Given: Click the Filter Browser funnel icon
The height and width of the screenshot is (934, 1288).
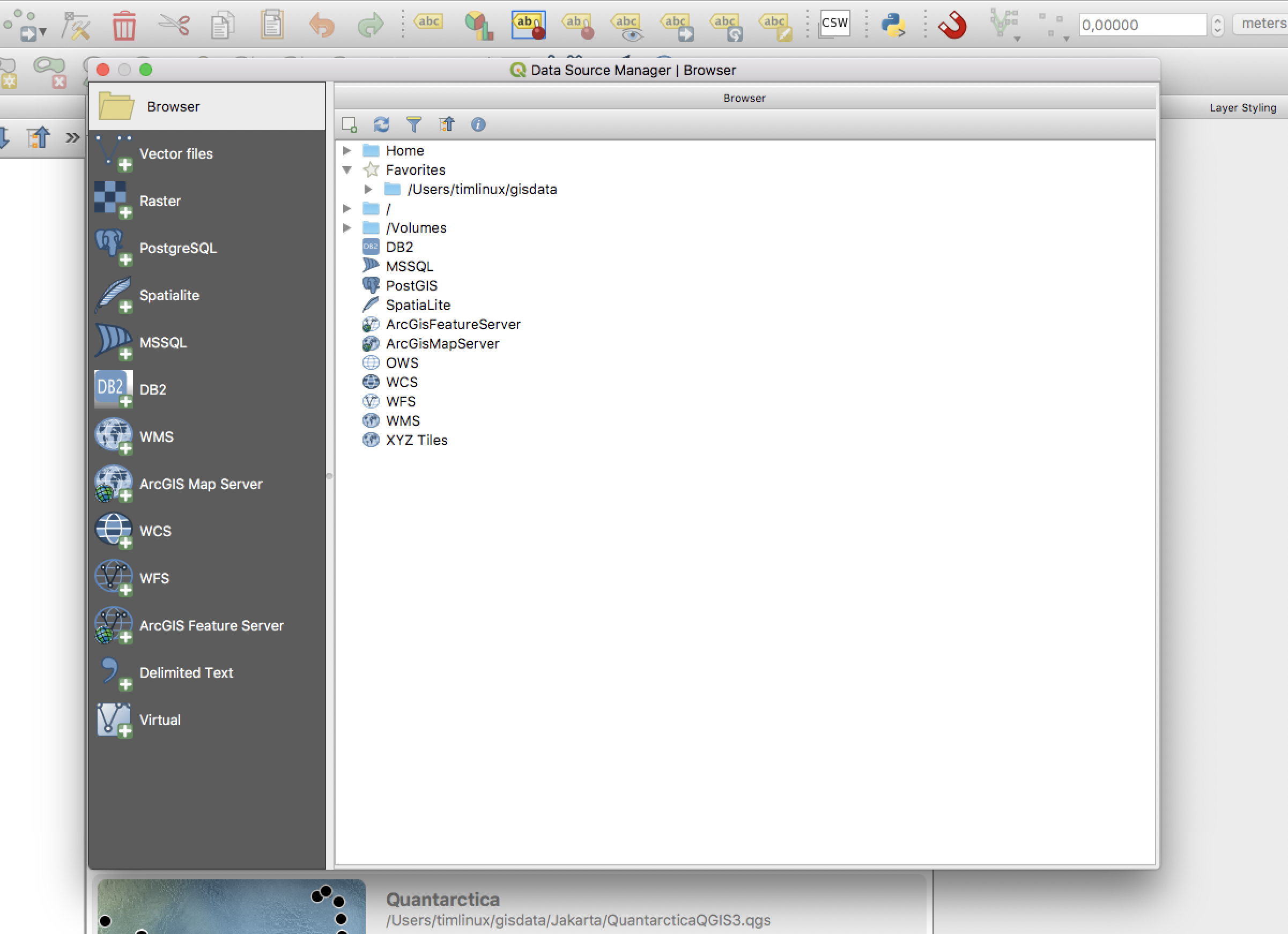Looking at the screenshot, I should click(414, 124).
